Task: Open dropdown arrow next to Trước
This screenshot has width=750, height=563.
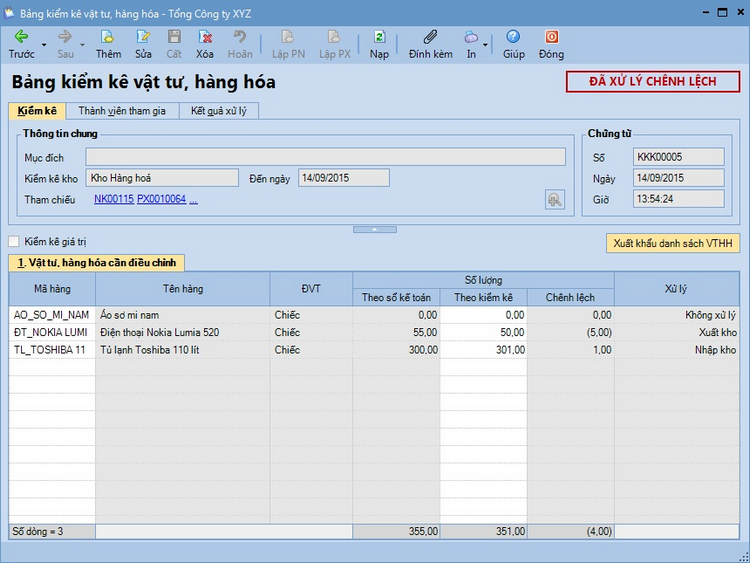Action: pos(44,45)
